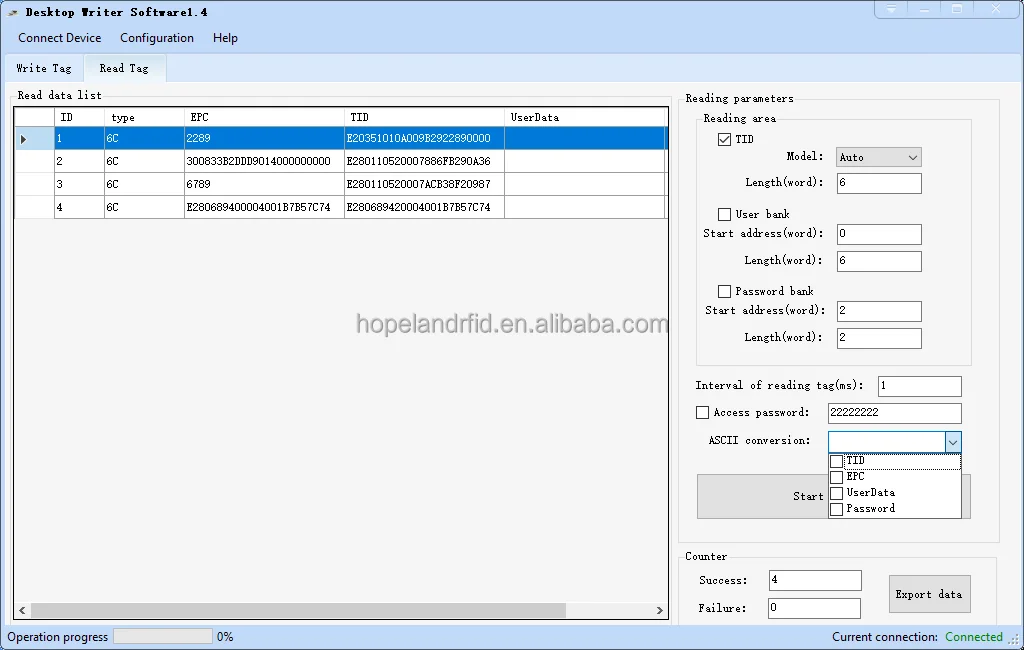This screenshot has width=1024, height=650.
Task: Click the right scroll arrow of data list
Action: point(659,610)
